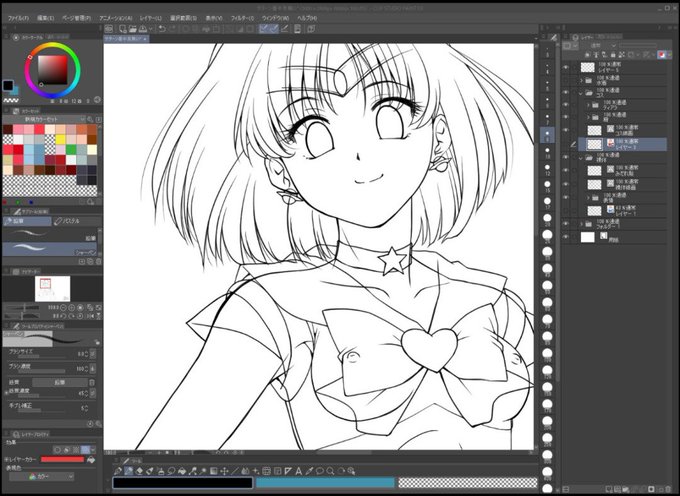The height and width of the screenshot is (496, 680).
Task: Choose brush size 15 preset
Action: 547,185
